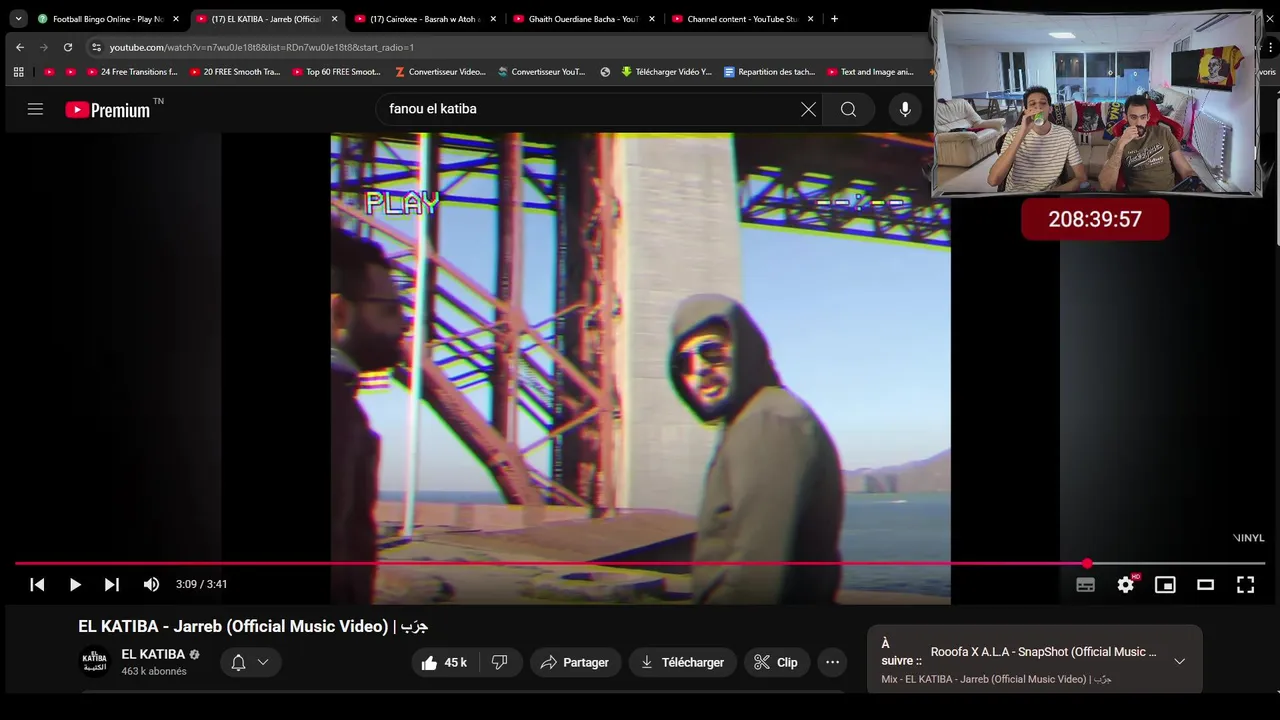Open Convertisseur YouT... bookmark

tap(542, 72)
